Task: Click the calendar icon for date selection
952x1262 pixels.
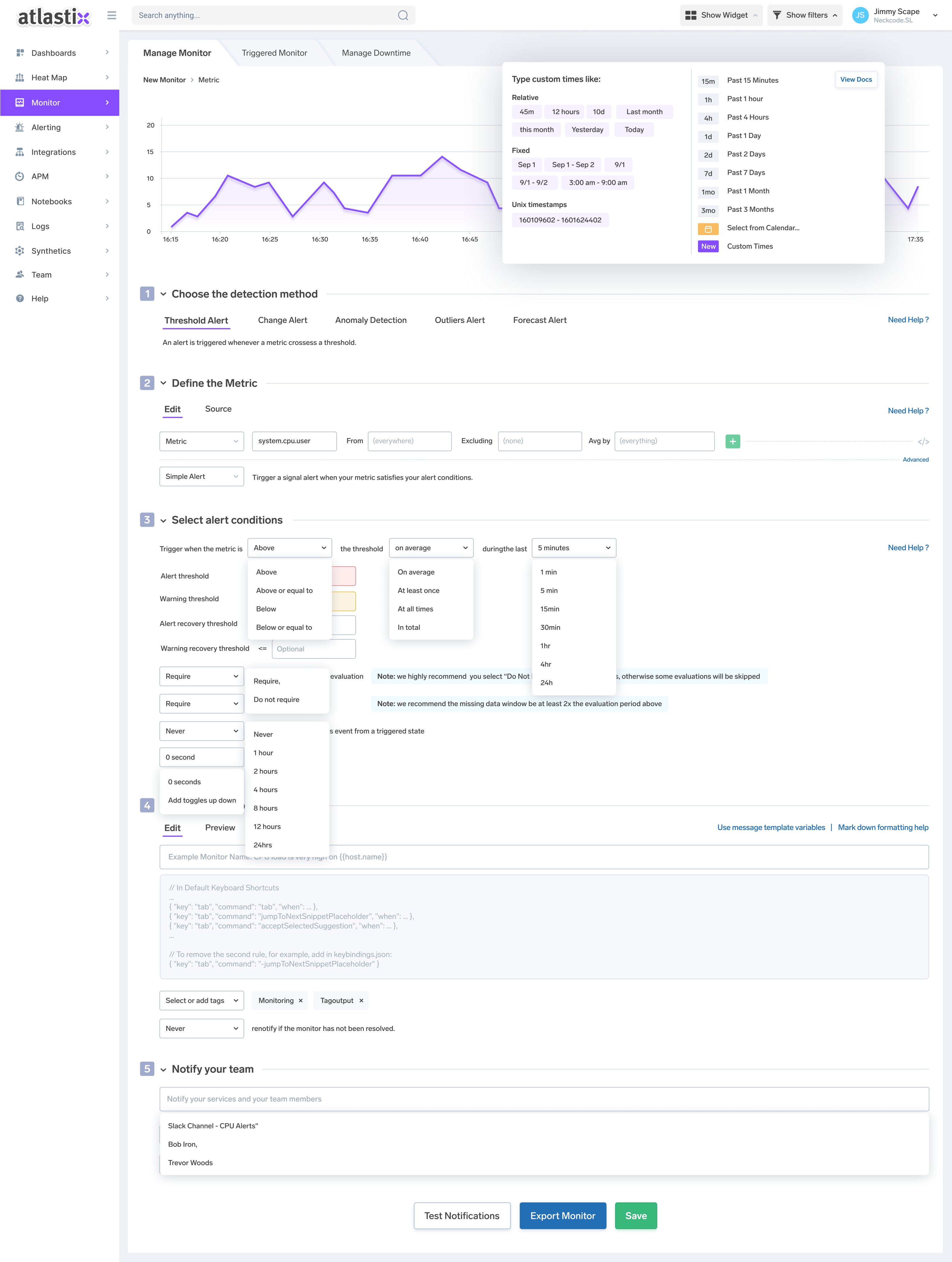Action: (x=708, y=229)
